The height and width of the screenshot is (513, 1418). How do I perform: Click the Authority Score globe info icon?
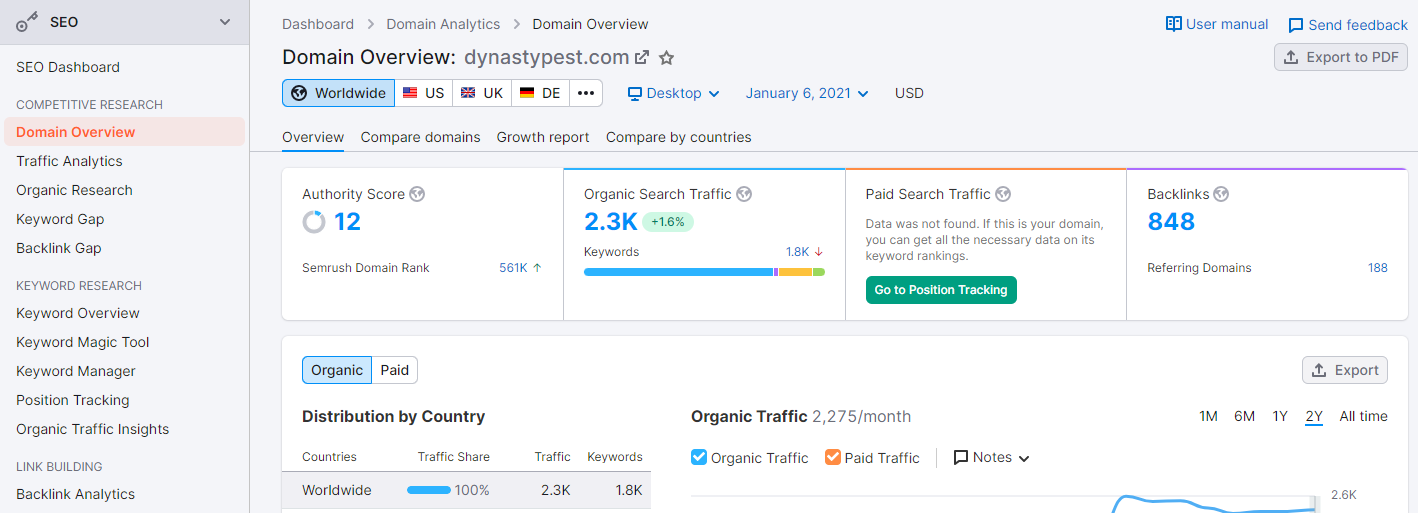pyautogui.click(x=417, y=194)
